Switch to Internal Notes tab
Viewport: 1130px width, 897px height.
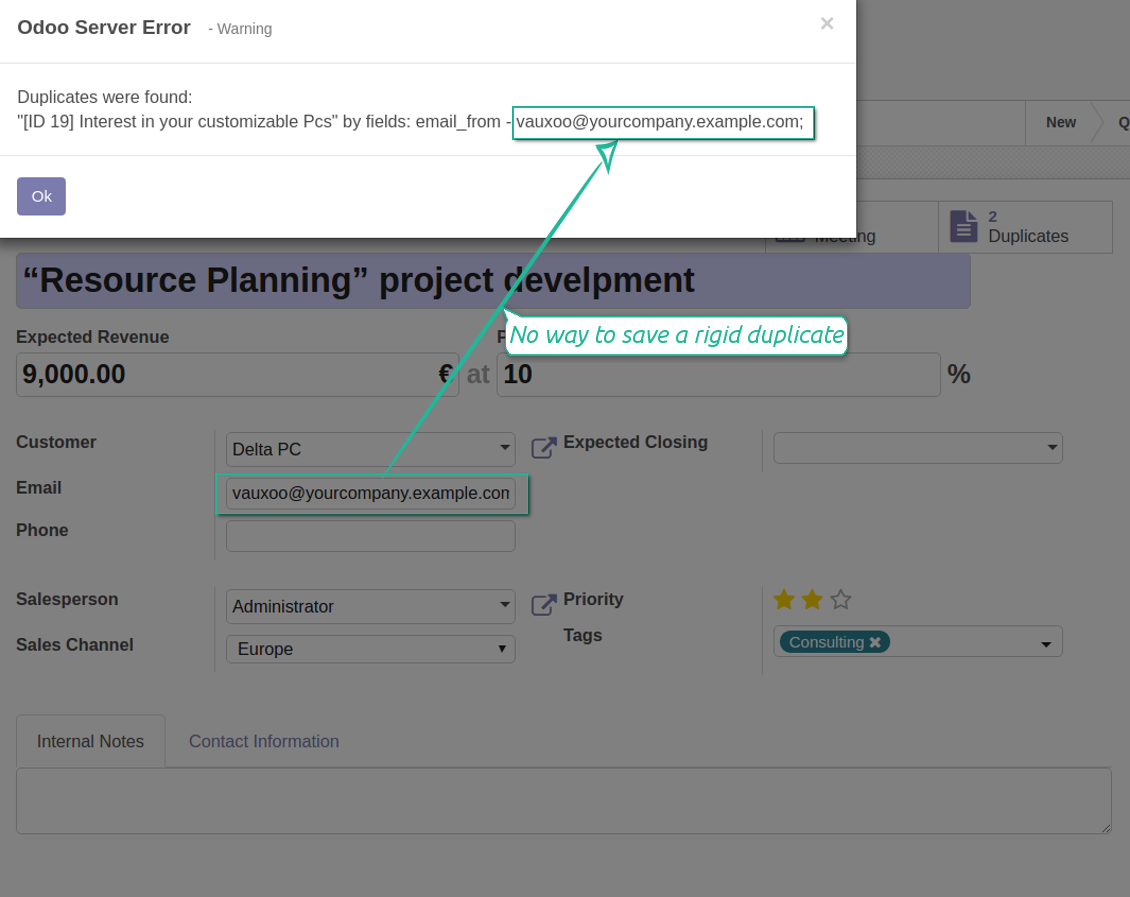click(90, 741)
